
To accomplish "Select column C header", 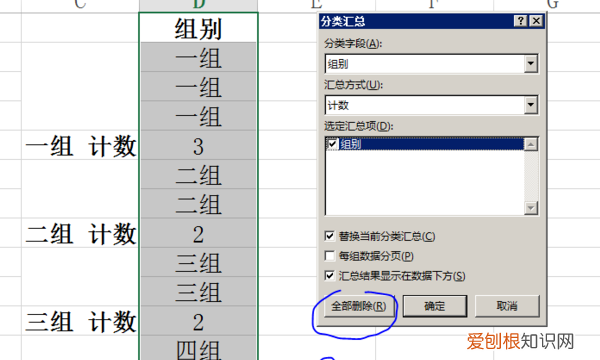I will (x=80, y=5).
